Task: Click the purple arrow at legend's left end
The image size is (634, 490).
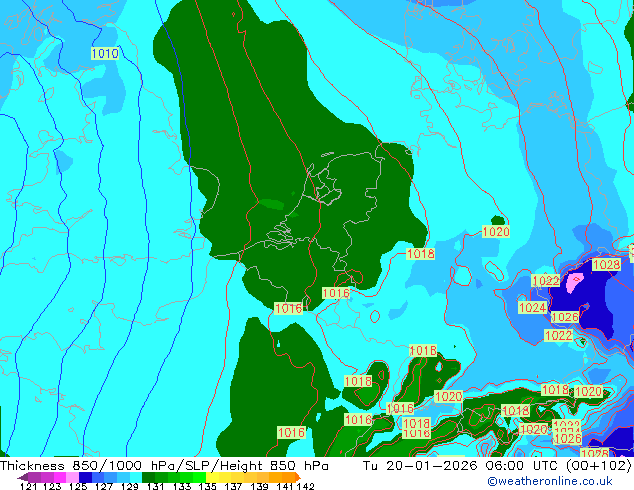Action: tap(23, 477)
